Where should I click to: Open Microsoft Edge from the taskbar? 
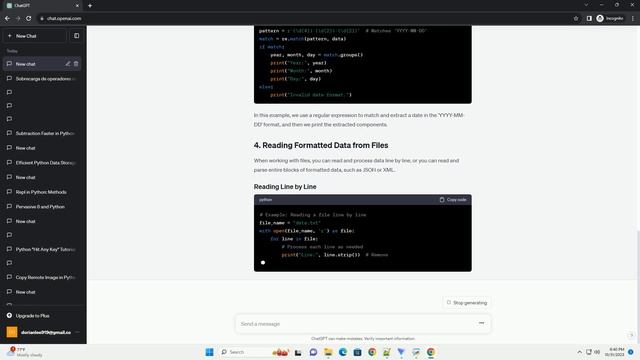click(x=342, y=352)
